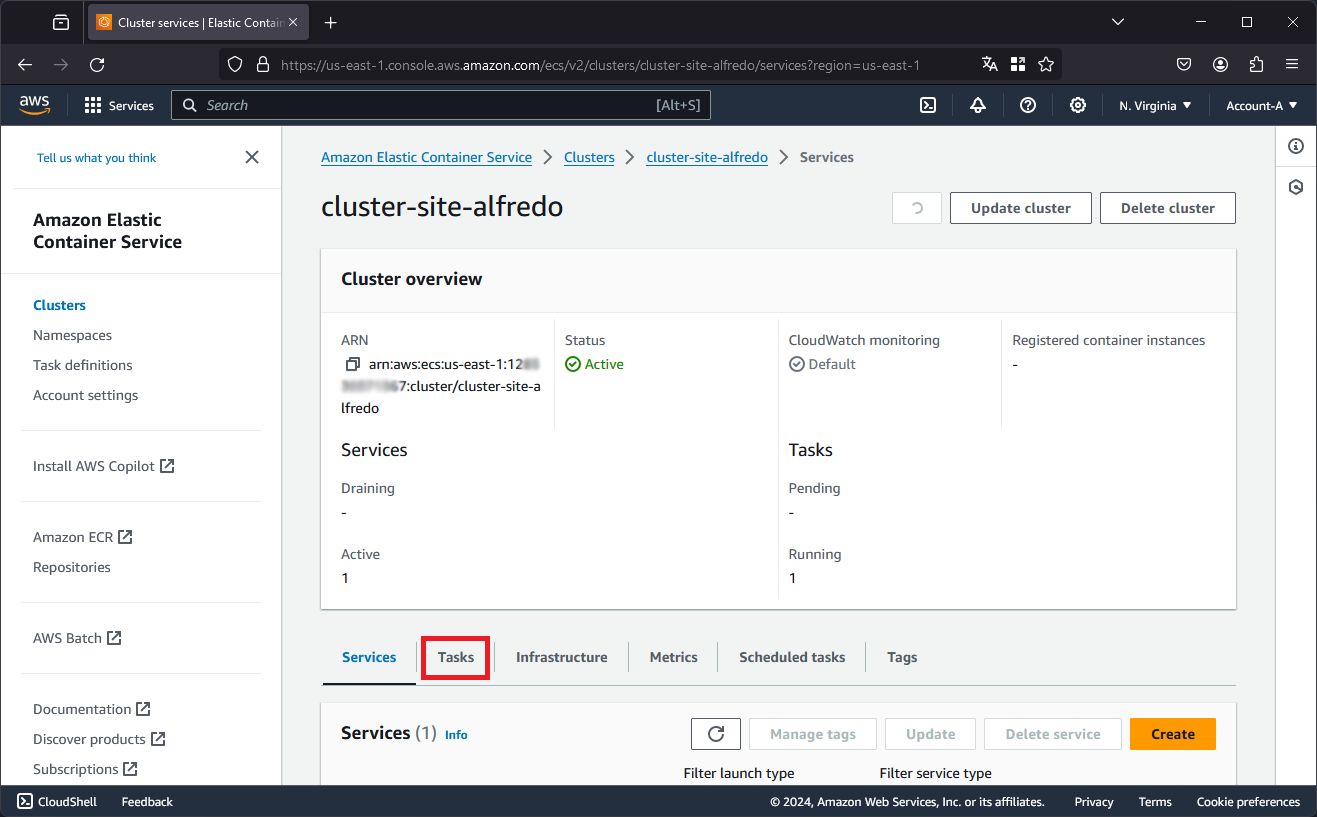Open AWS Batch external link
This screenshot has width=1317, height=817.
click(77, 638)
